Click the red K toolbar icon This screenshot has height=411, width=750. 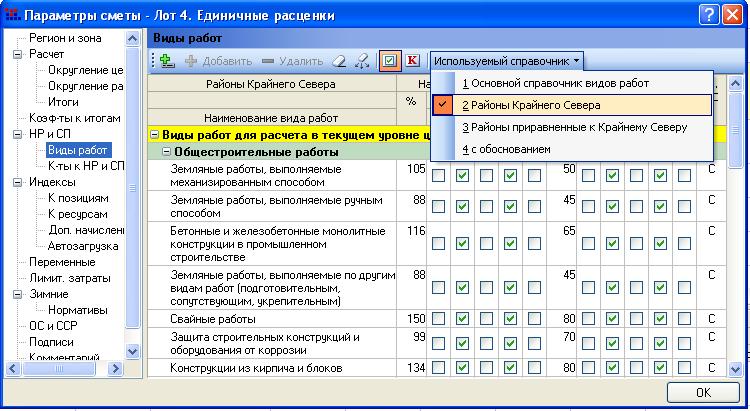tap(412, 61)
